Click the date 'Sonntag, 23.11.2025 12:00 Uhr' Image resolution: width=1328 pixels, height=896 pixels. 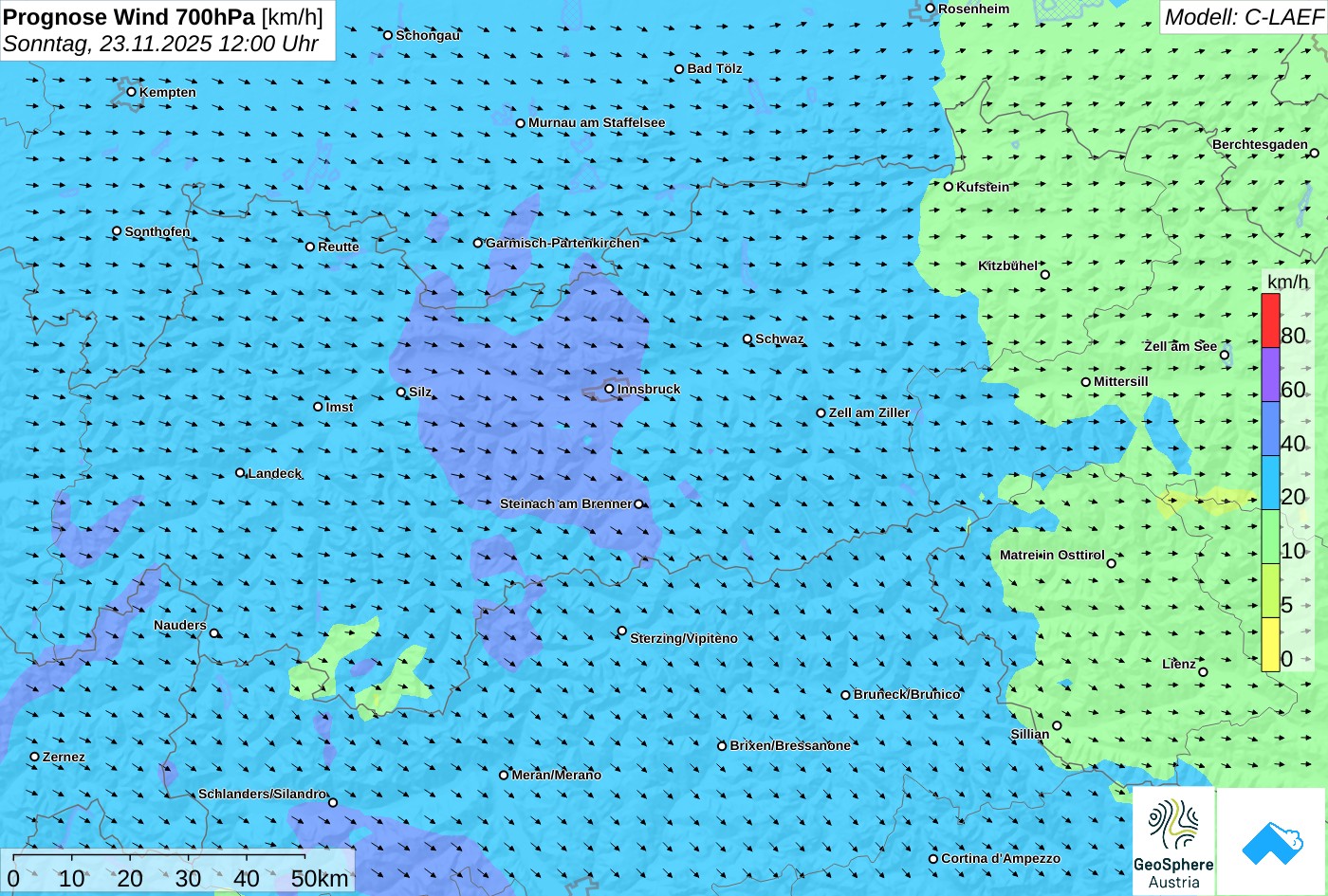pos(161,44)
